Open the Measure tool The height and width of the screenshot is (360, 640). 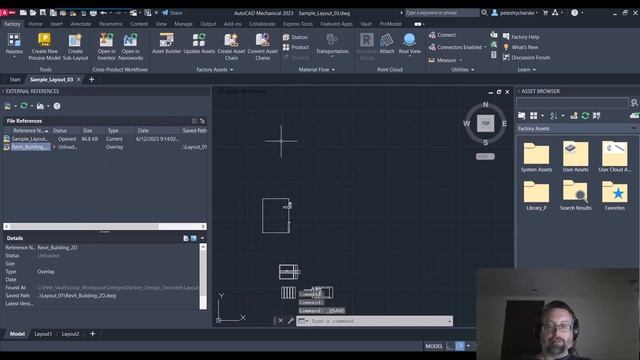coord(445,60)
